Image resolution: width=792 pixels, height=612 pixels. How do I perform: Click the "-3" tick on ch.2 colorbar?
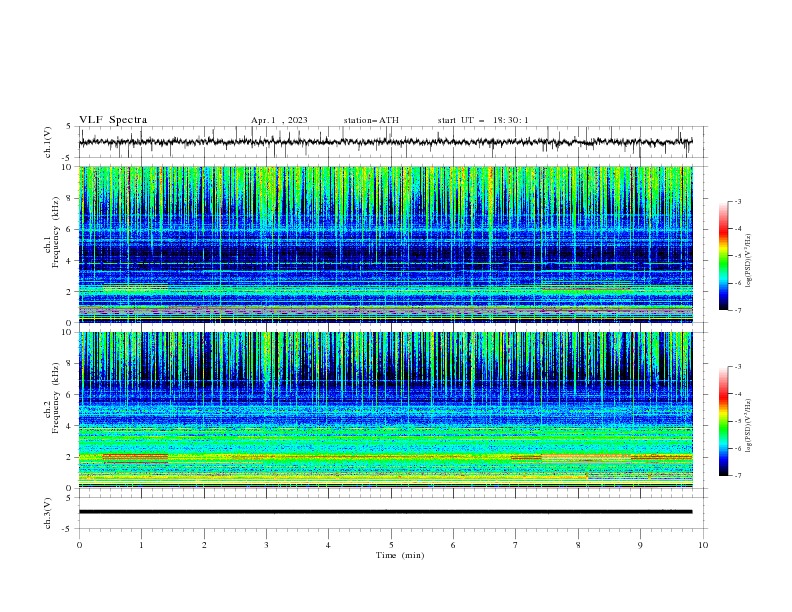[x=738, y=367]
